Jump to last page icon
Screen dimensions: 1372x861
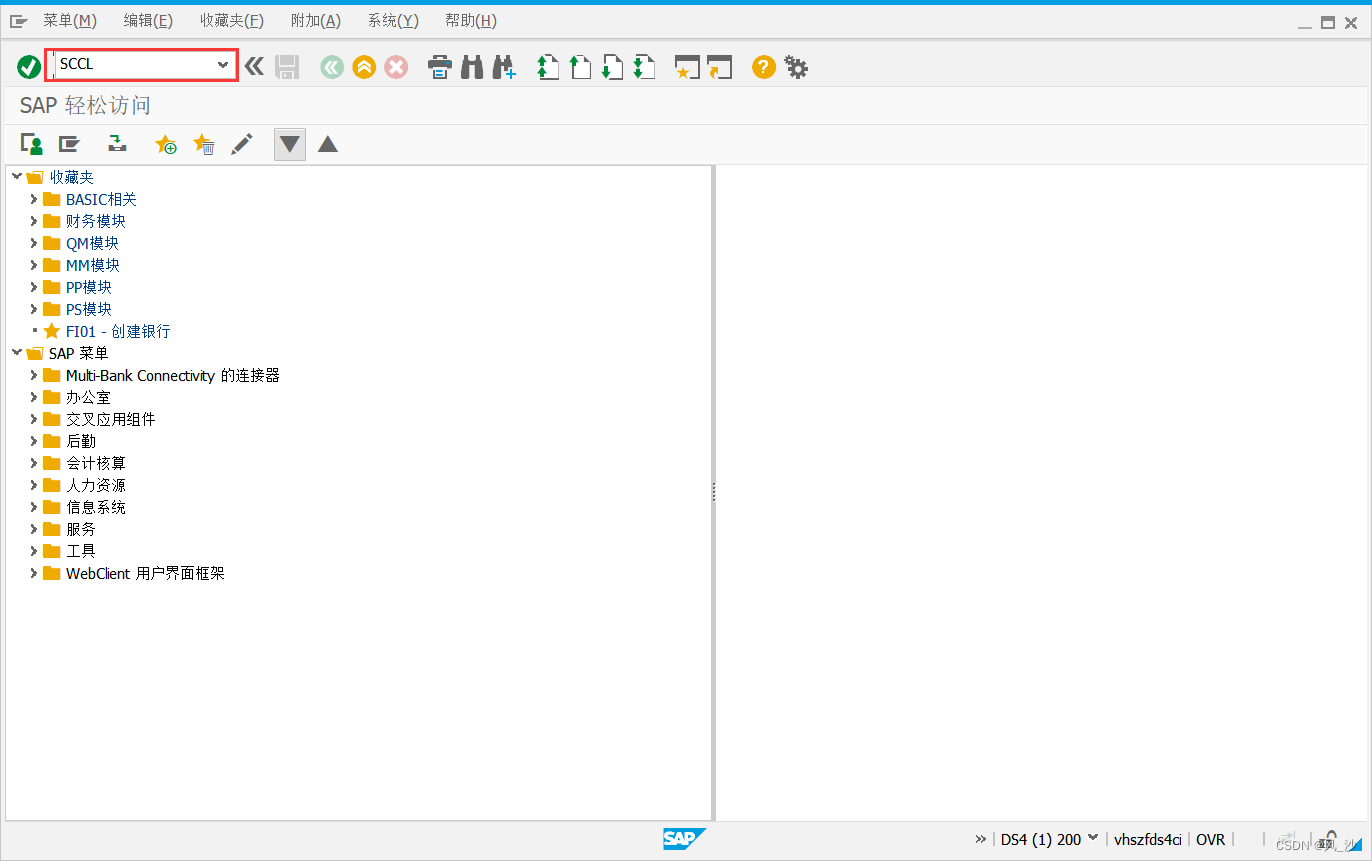coord(644,67)
